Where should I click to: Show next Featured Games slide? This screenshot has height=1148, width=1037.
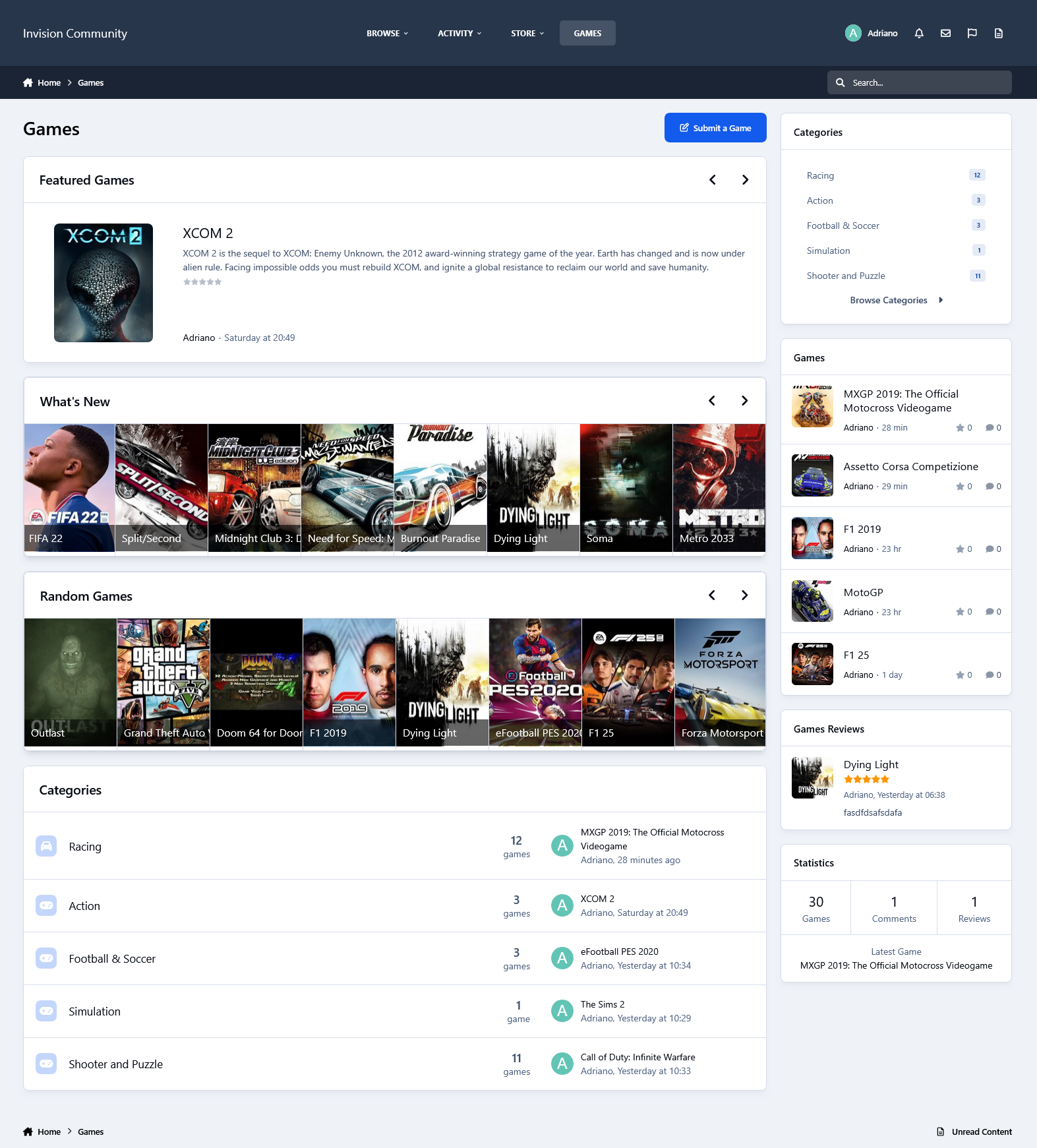point(745,180)
